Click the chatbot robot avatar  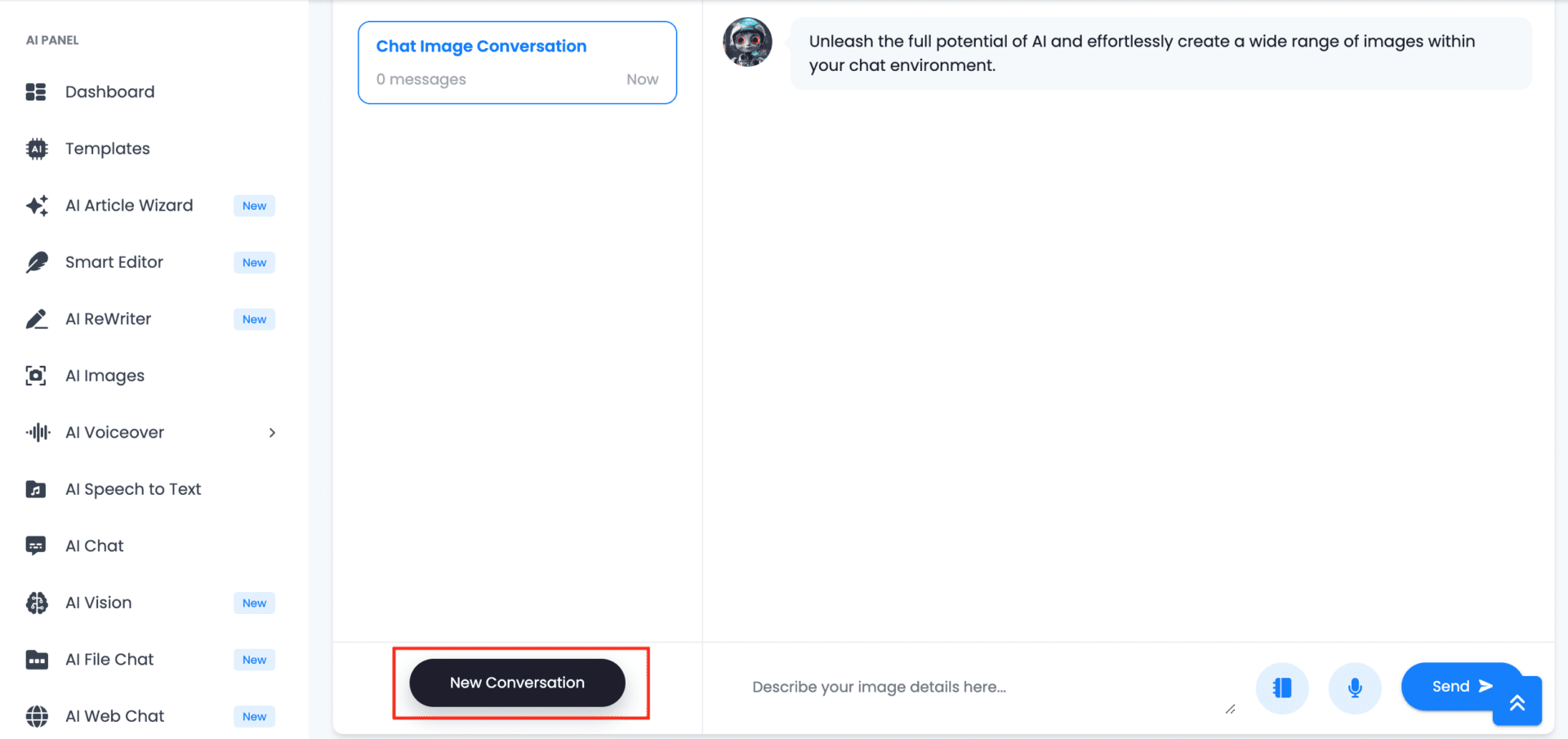point(747,42)
